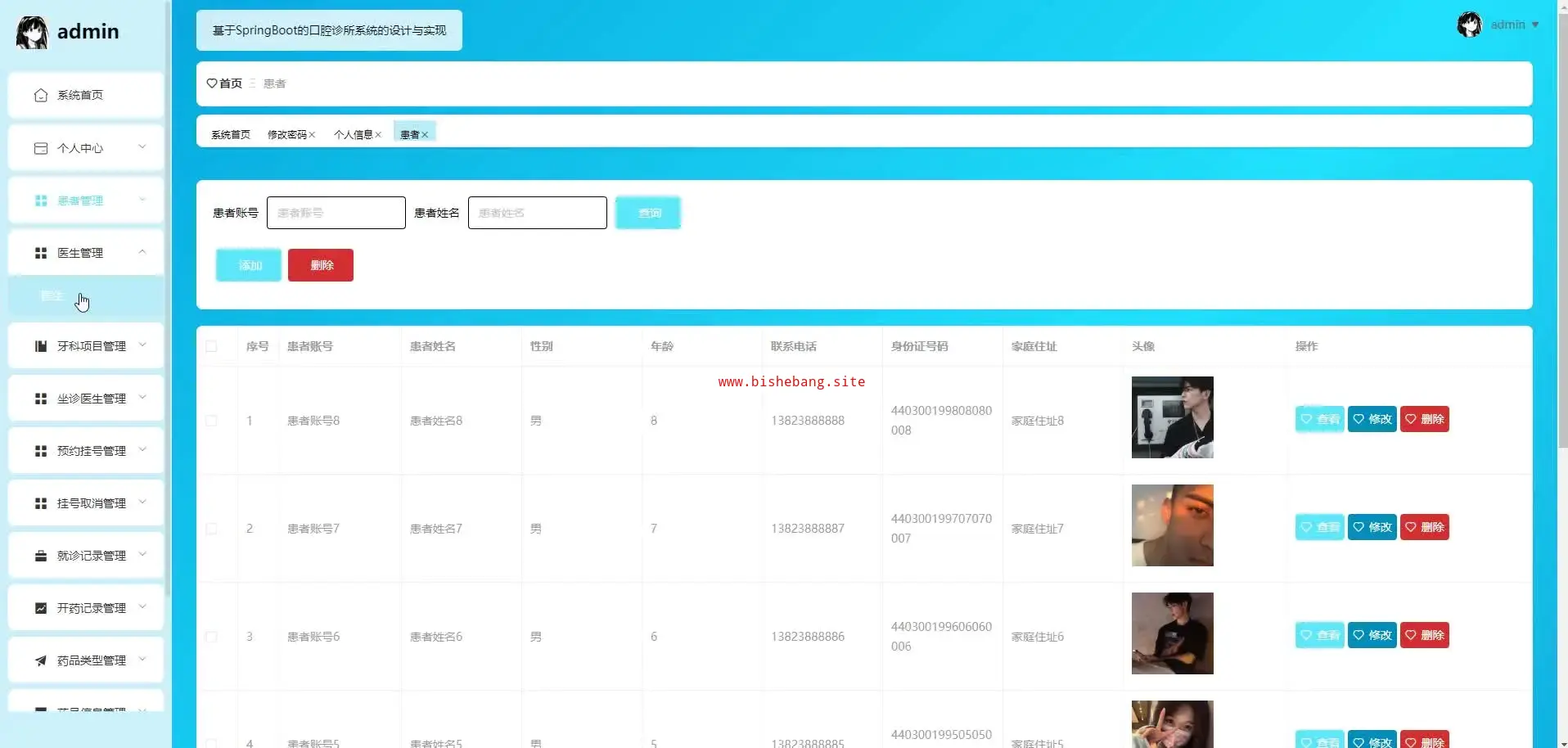This screenshot has width=1568, height=748.
Task: Switch to the 修改密码 tab
Action: pyautogui.click(x=287, y=135)
